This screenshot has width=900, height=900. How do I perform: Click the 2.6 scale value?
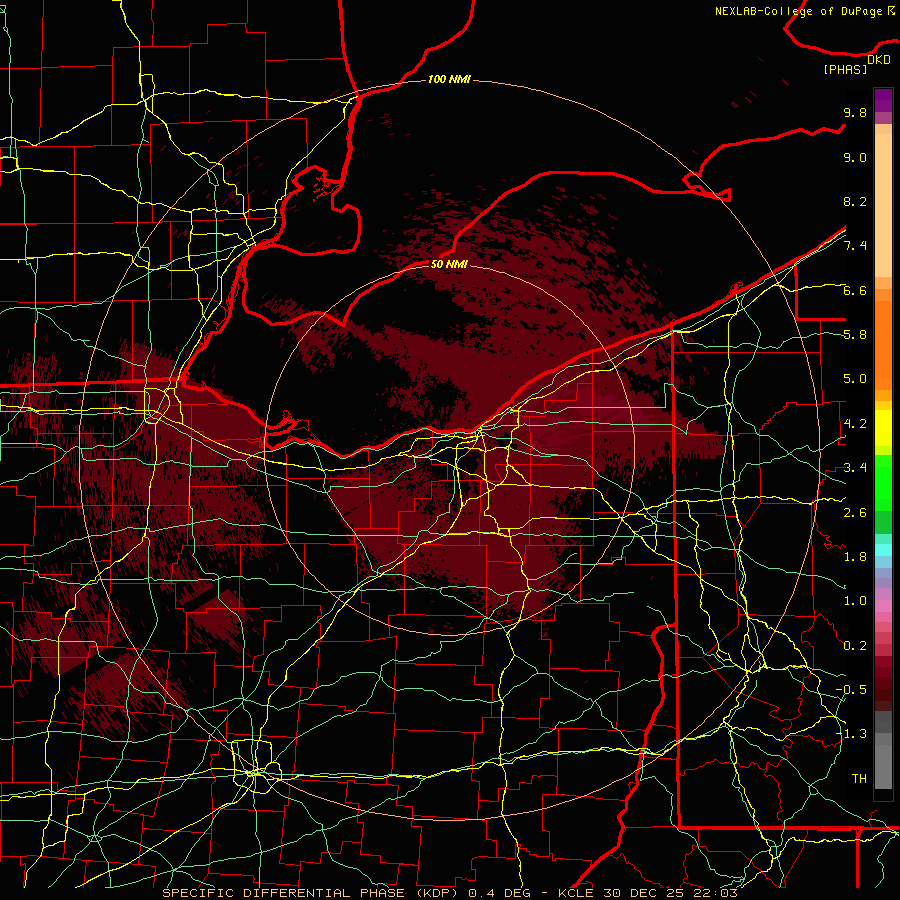pyautogui.click(x=855, y=513)
